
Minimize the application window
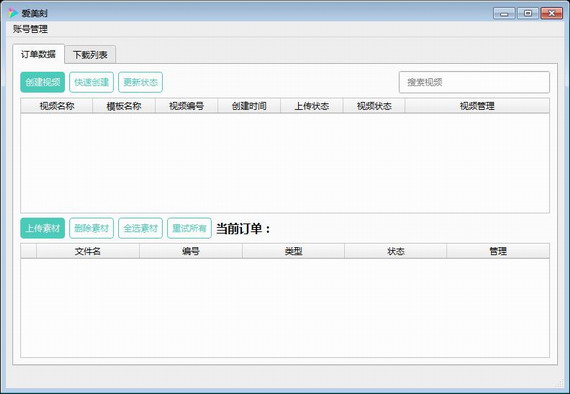[504, 13]
